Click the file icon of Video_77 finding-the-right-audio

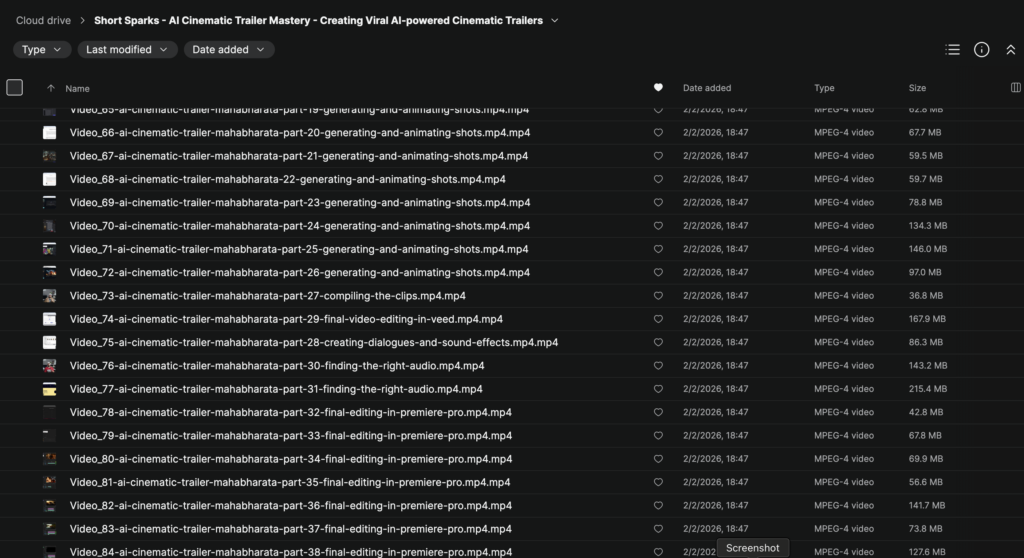click(49, 389)
